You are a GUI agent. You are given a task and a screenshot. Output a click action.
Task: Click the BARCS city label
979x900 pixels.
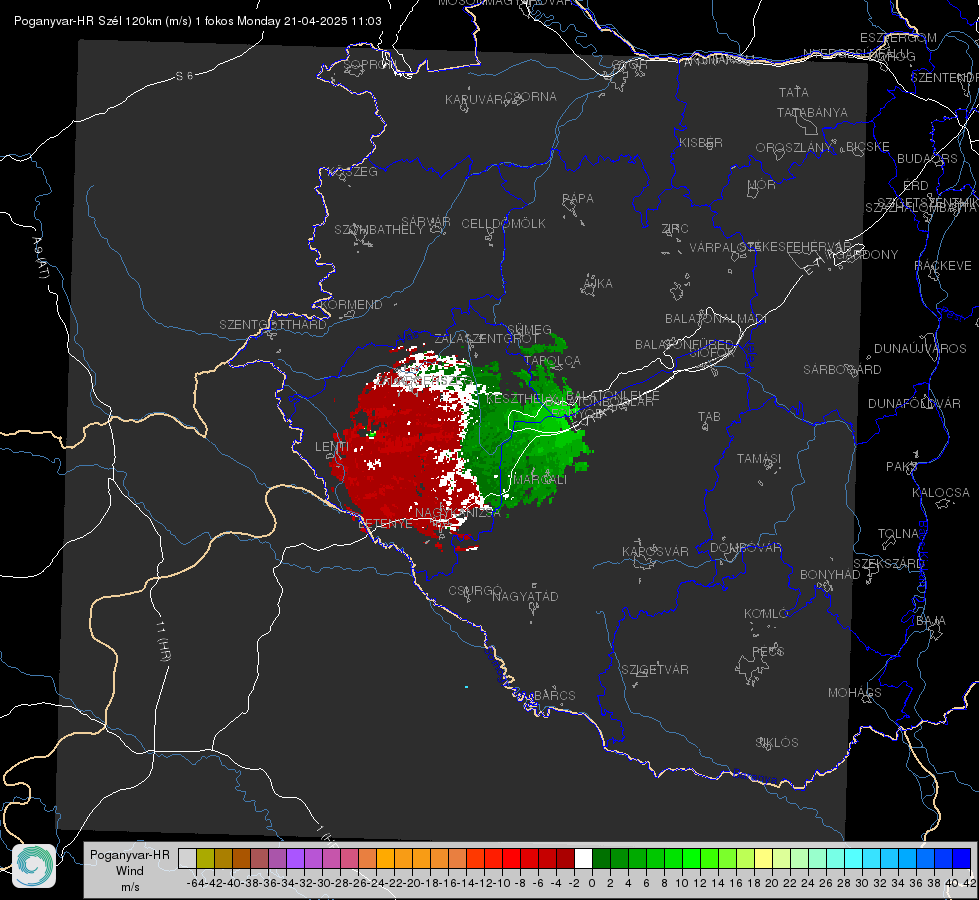click(x=554, y=695)
